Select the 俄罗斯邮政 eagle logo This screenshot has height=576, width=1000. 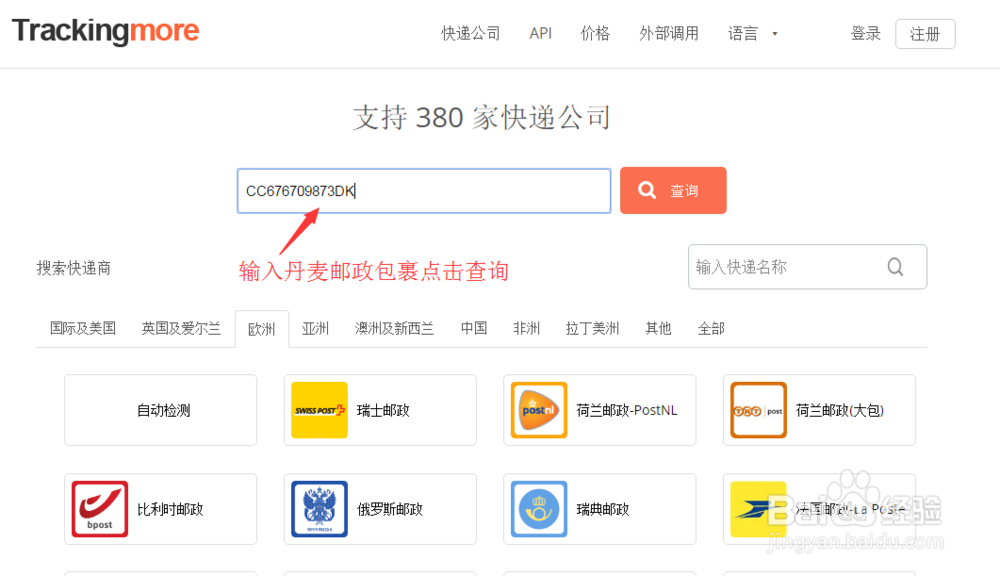319,509
